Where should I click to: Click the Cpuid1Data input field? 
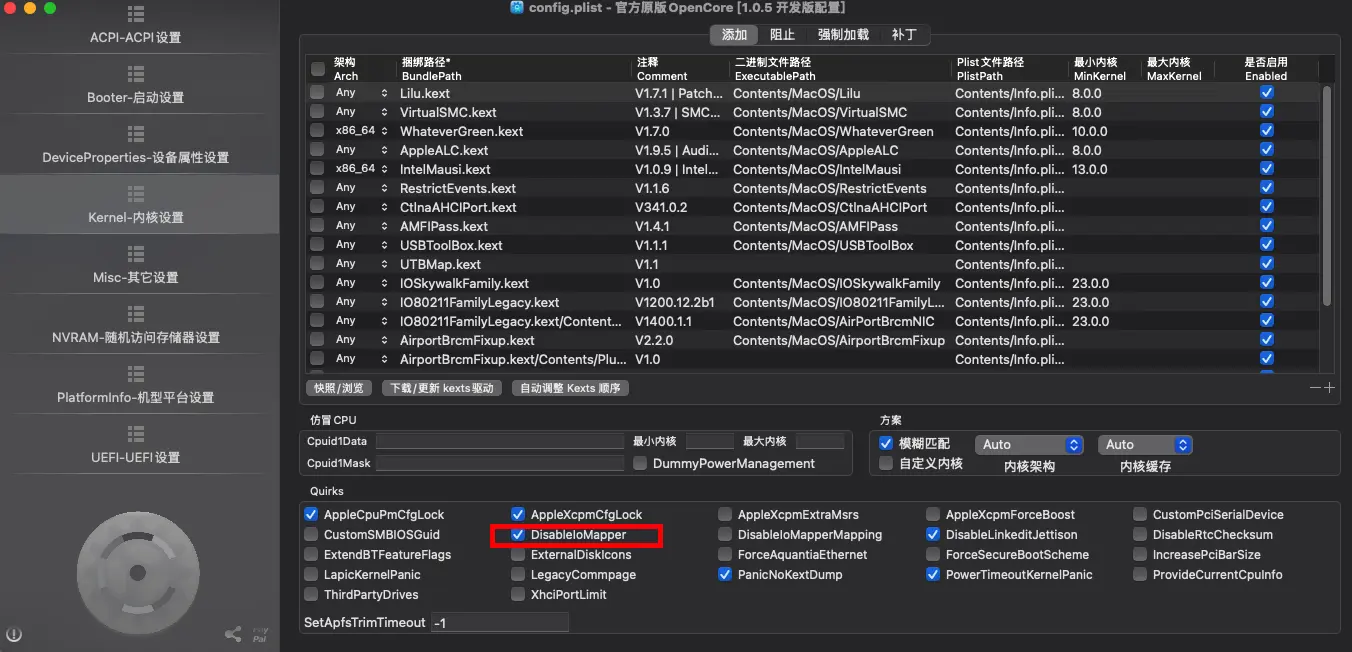pyautogui.click(x=500, y=441)
